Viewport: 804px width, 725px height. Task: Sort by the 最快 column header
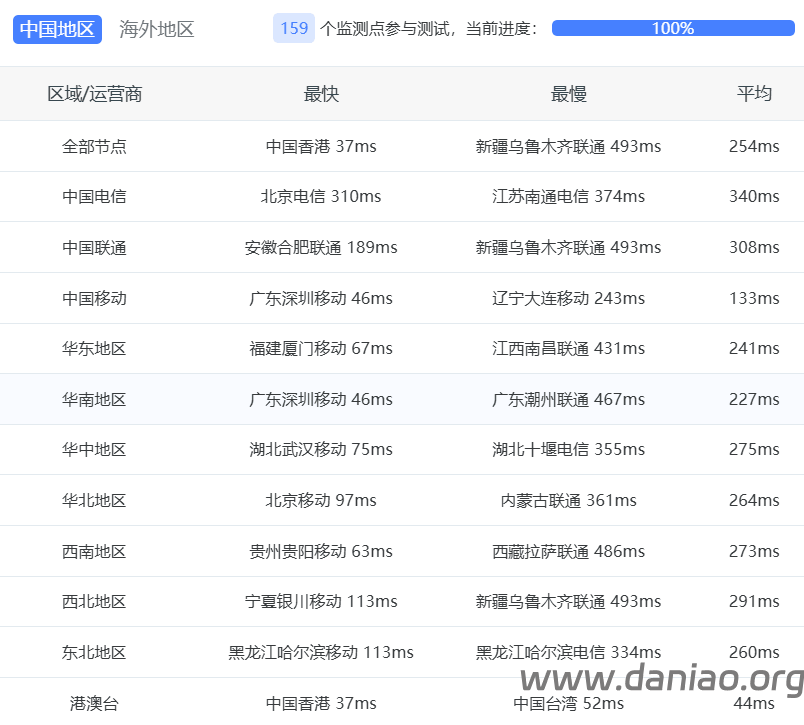321,94
